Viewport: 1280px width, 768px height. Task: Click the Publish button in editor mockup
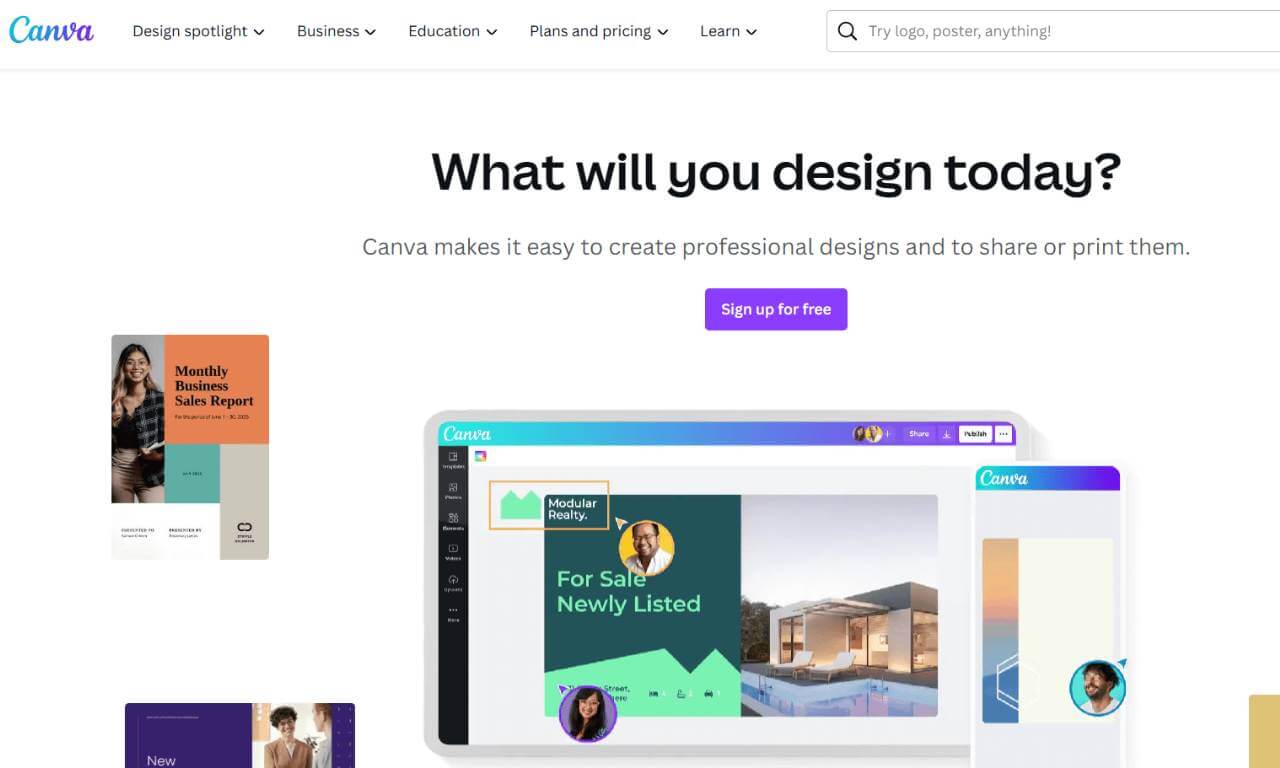click(975, 434)
